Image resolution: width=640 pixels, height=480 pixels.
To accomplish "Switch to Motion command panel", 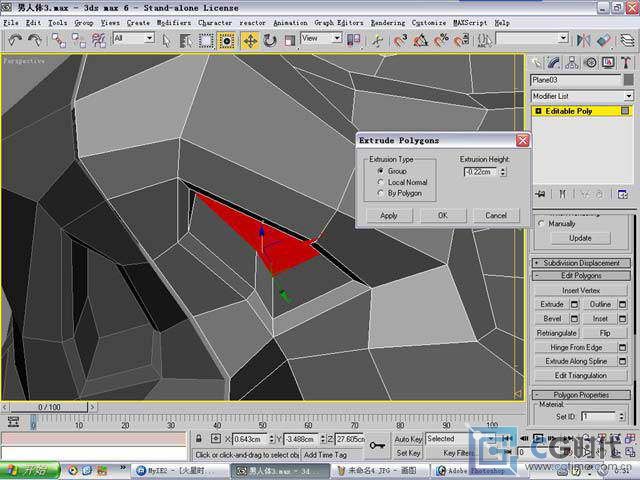I will [x=590, y=62].
